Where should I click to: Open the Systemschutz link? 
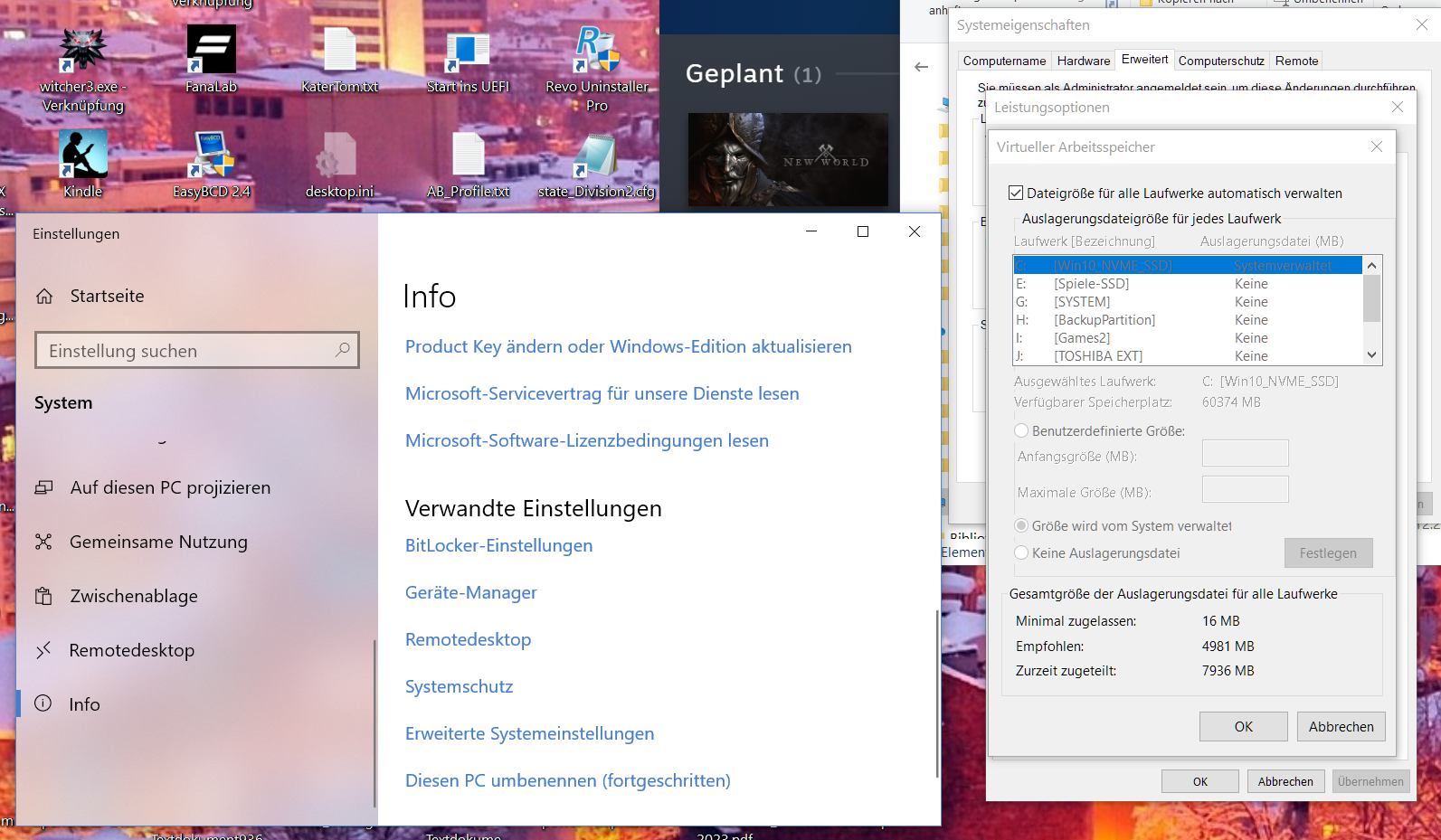pyautogui.click(x=460, y=686)
